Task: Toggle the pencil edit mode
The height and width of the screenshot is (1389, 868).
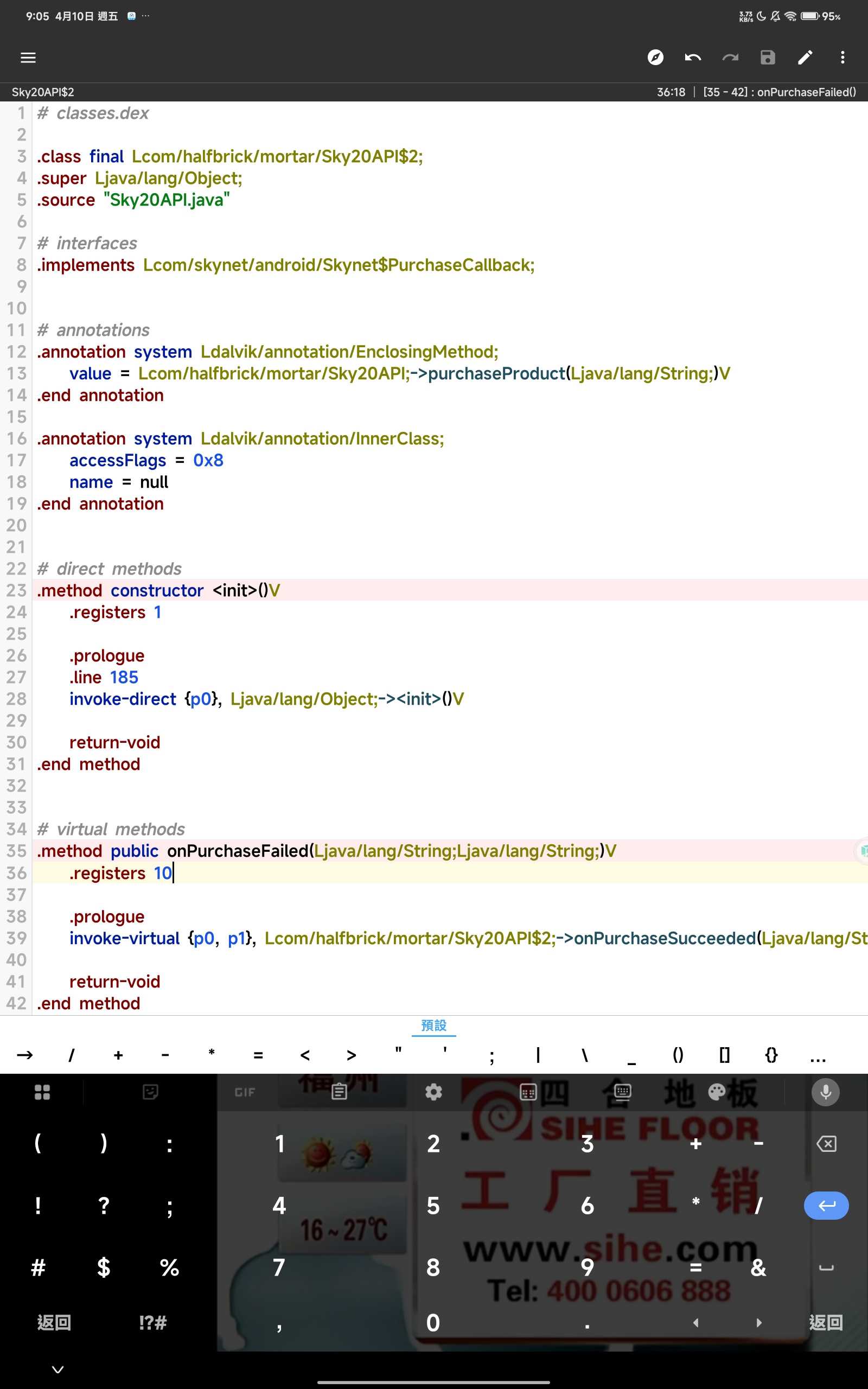Action: click(805, 58)
